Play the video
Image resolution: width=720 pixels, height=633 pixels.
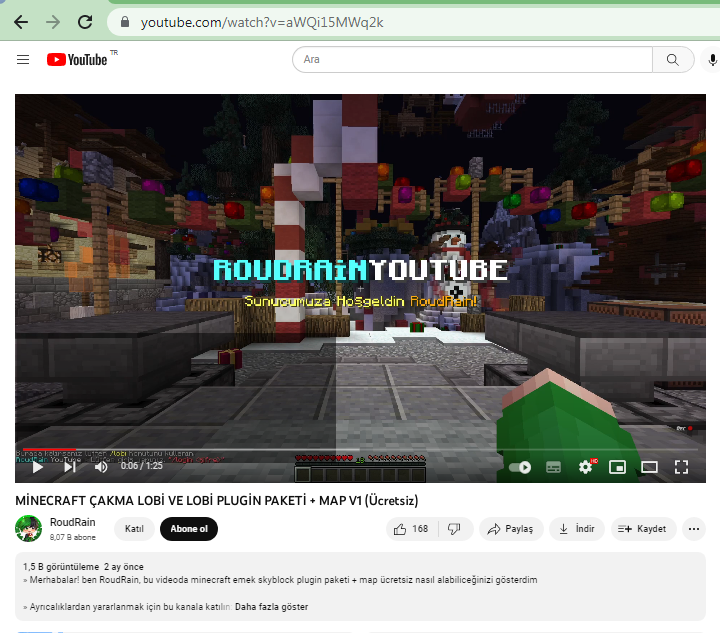click(x=38, y=467)
